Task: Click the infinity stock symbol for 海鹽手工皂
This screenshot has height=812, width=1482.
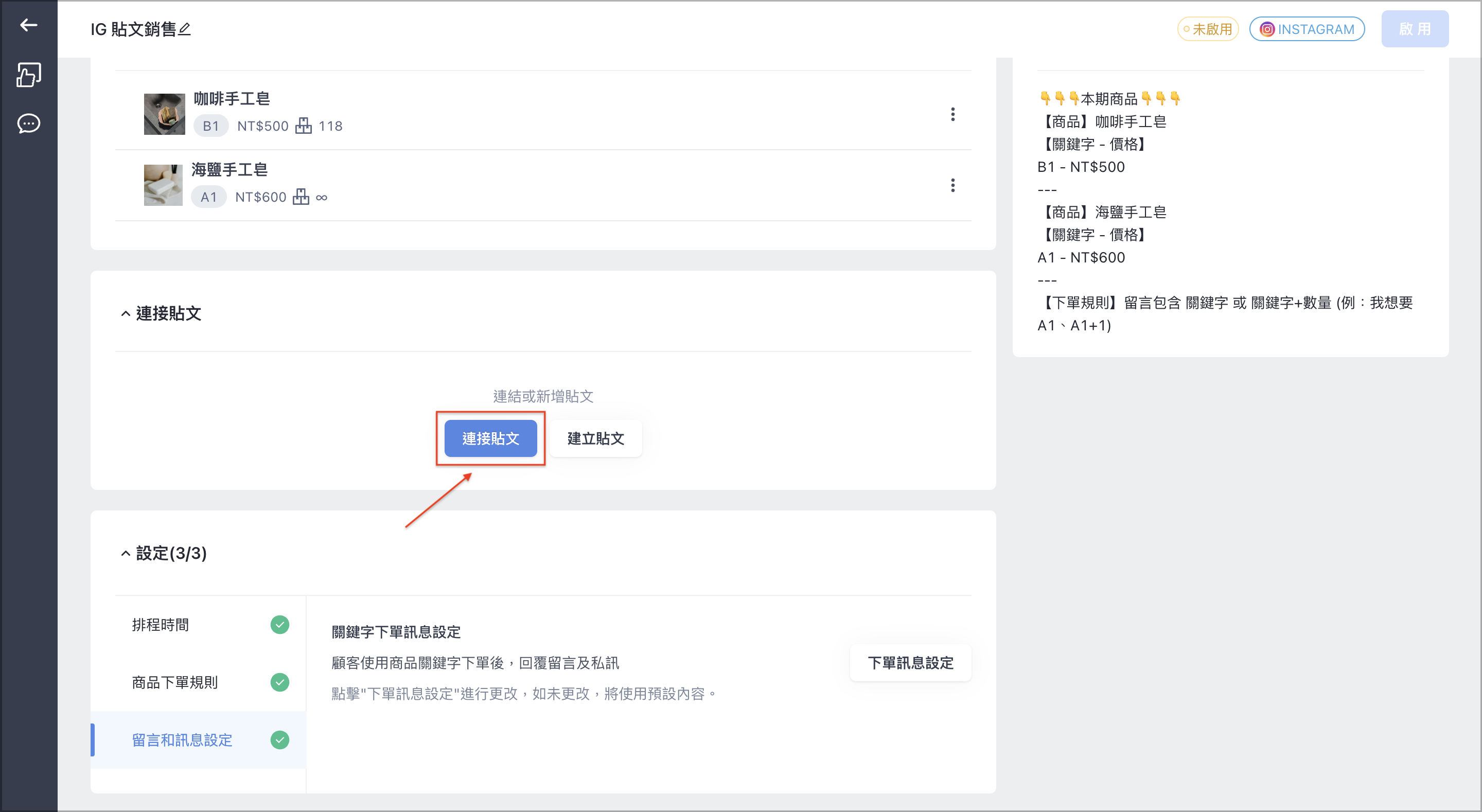Action: click(x=322, y=198)
